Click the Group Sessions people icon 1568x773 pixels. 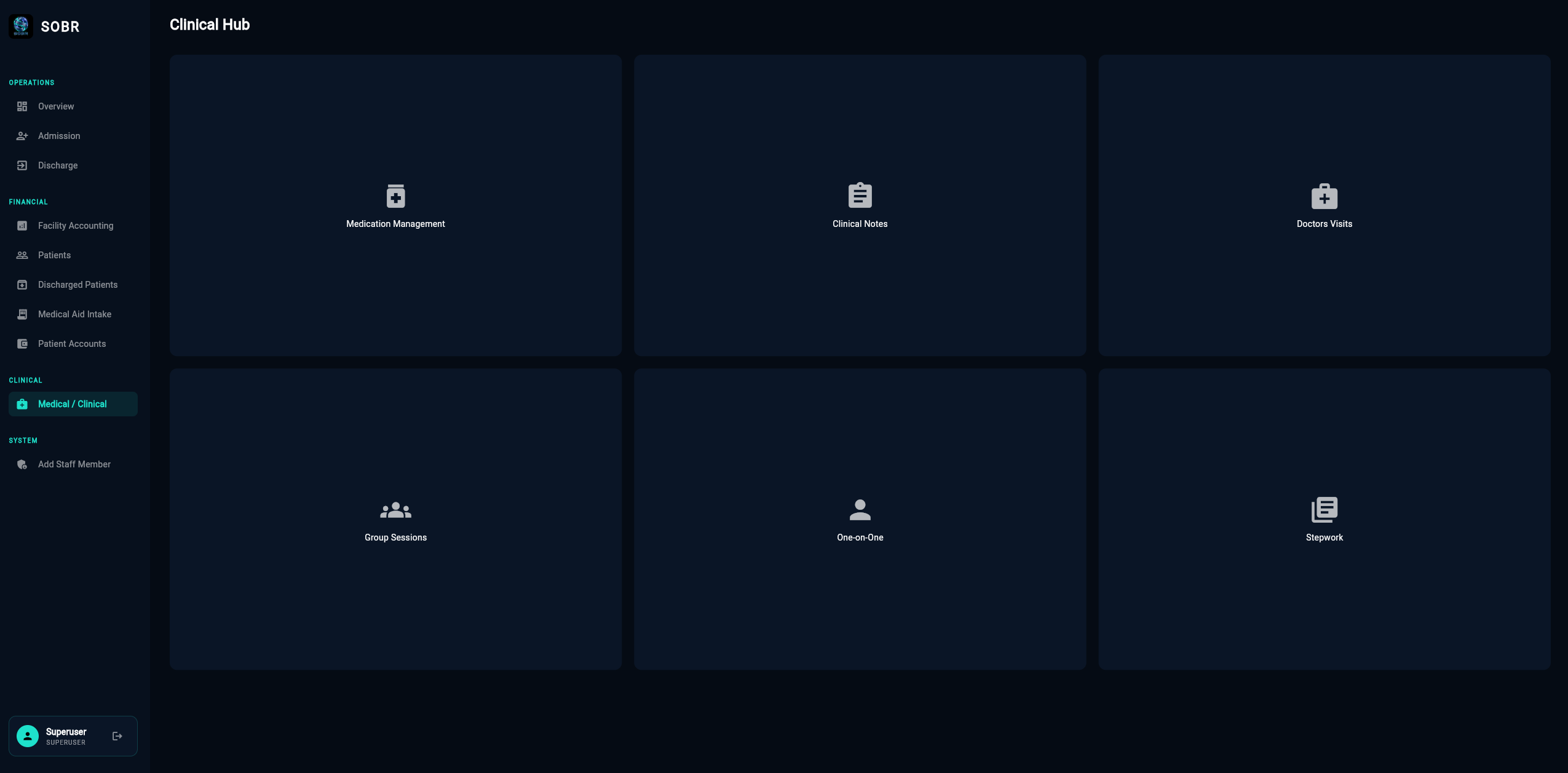tap(395, 510)
